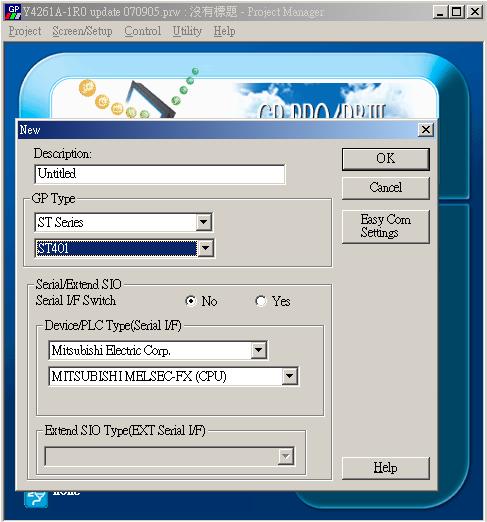Click the OK button

tap(386, 159)
